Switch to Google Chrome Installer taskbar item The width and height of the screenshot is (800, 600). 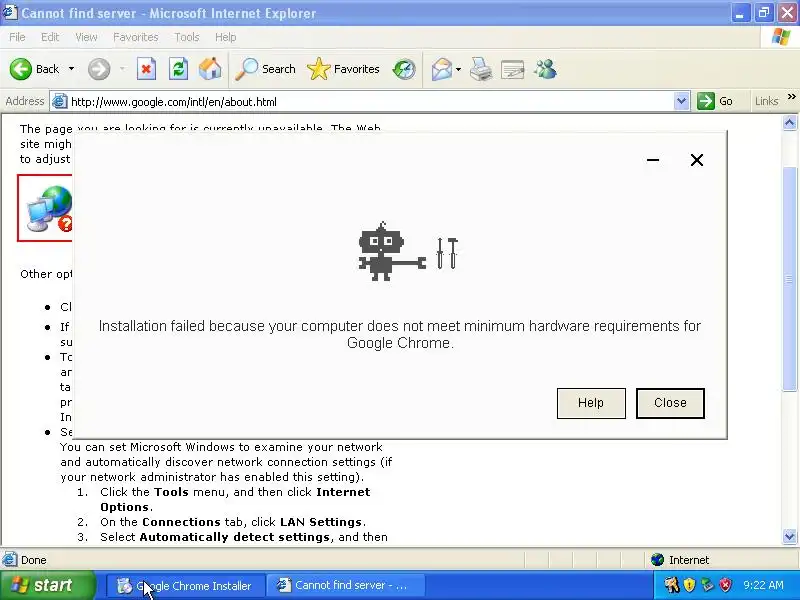click(185, 586)
